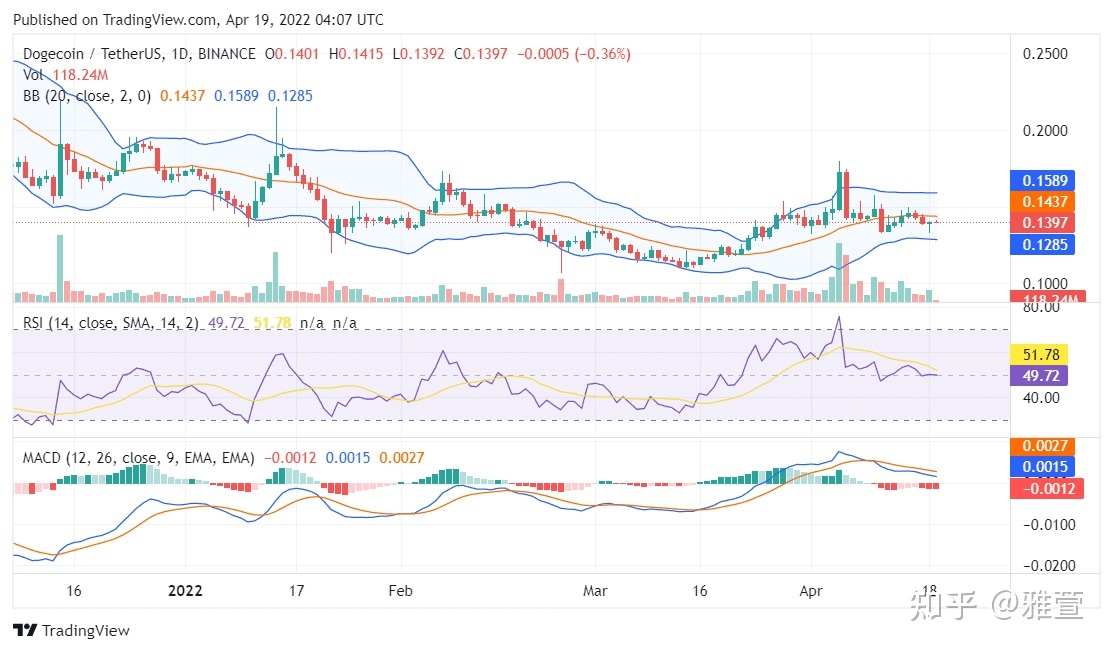Click the purple 49.72 RSI value tag
Screen dimensions: 1113x652
[x=1039, y=375]
